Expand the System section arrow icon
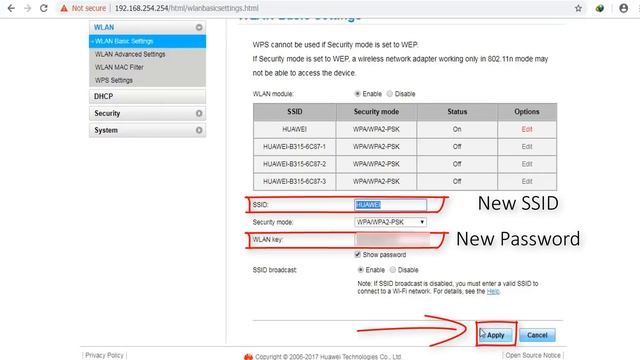The image size is (640, 360). 199,130
